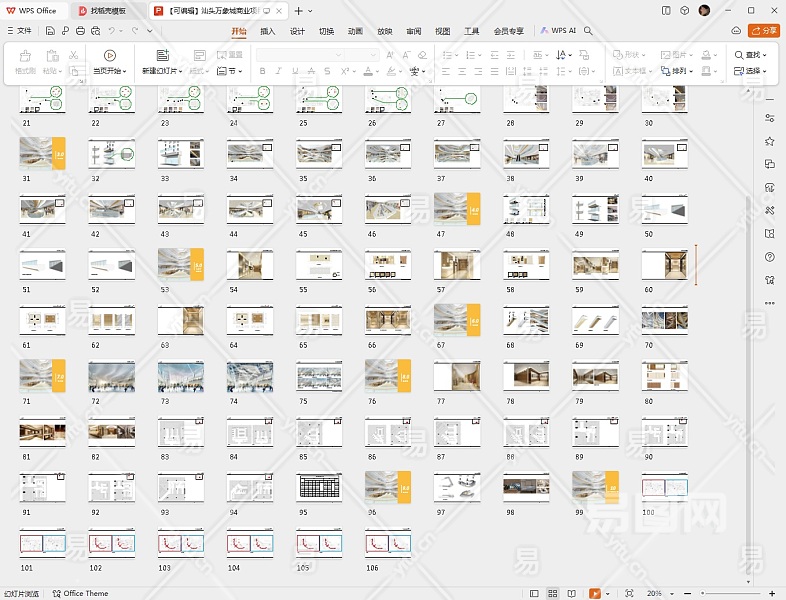Open the Animation ribbon tab
This screenshot has height=600, width=786.
pos(355,31)
